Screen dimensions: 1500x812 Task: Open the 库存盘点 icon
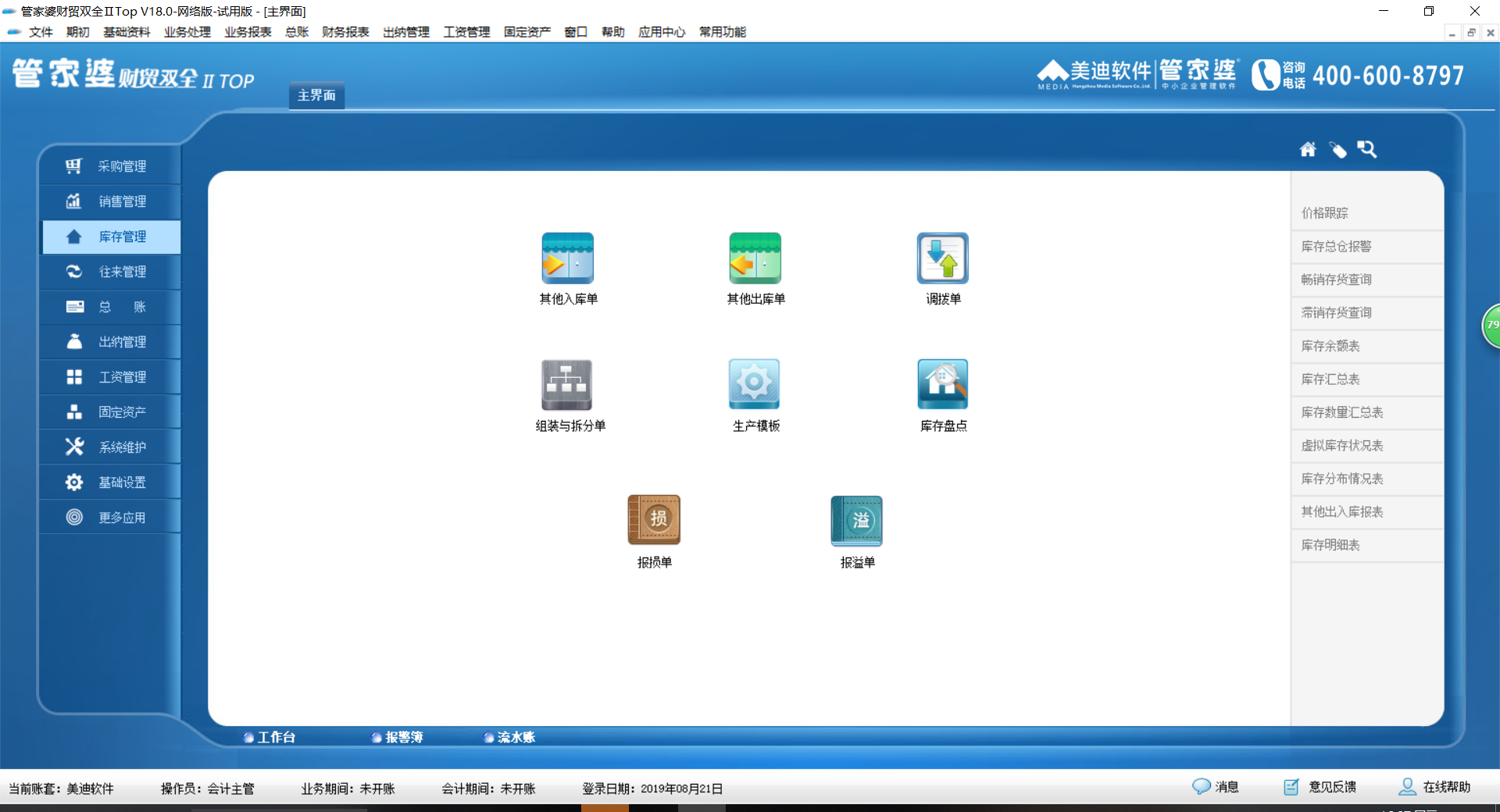click(x=943, y=384)
